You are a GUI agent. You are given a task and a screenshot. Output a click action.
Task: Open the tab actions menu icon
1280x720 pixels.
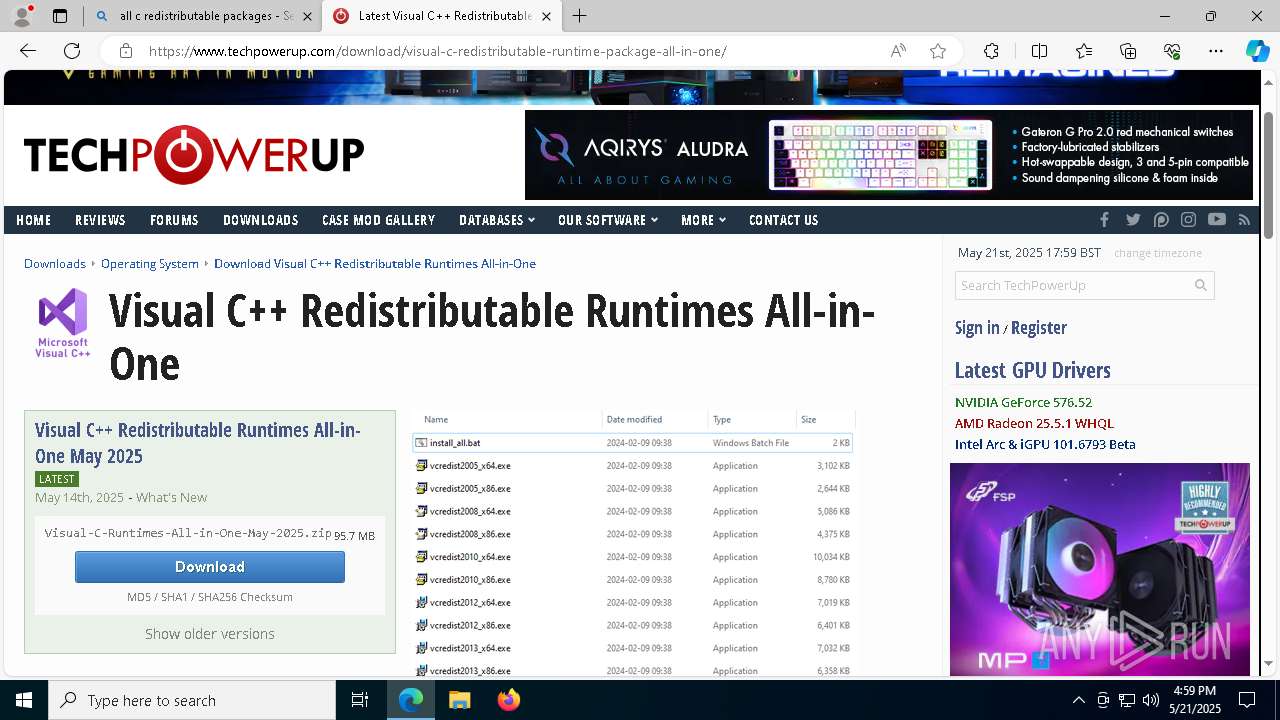(60, 16)
